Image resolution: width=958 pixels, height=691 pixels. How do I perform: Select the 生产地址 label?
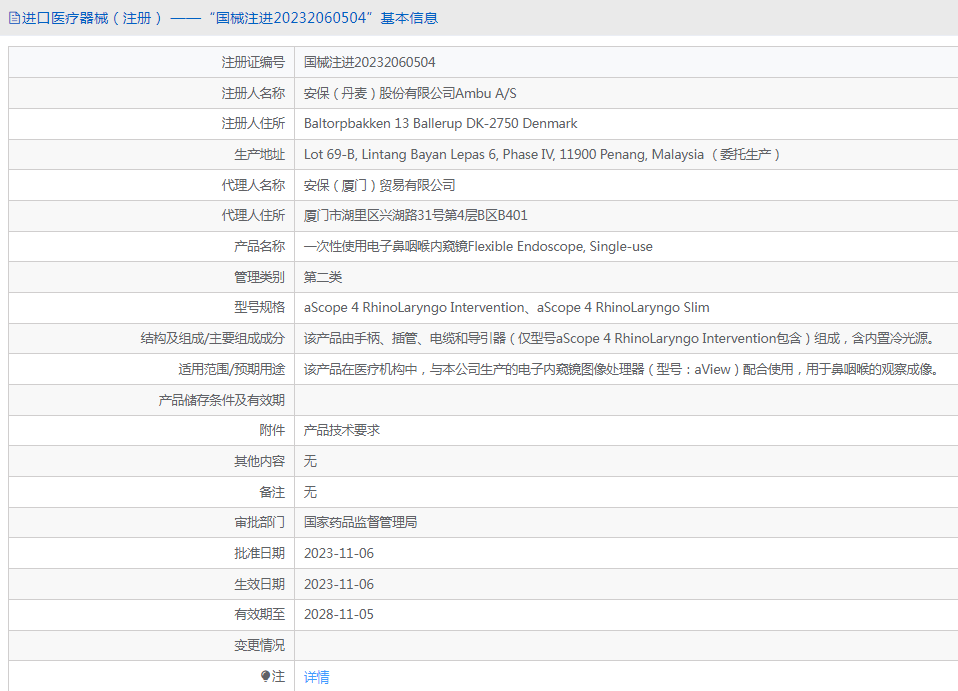click(x=260, y=155)
